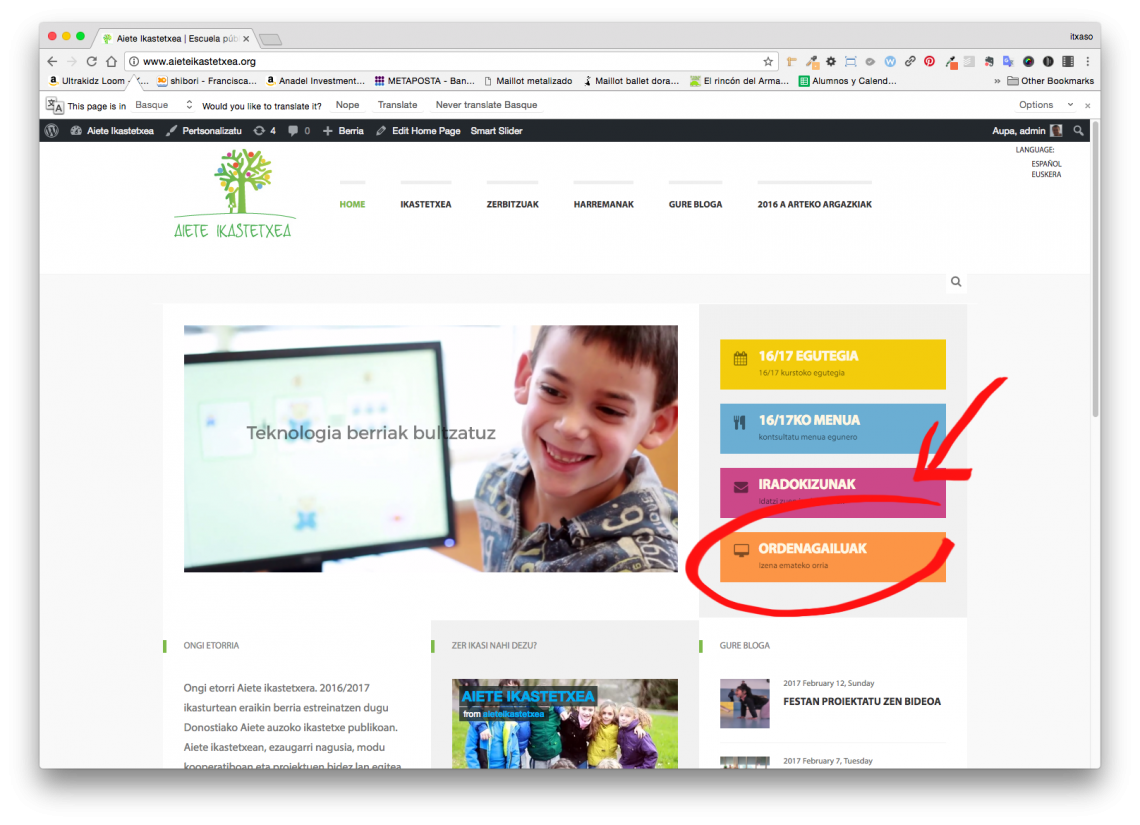Screen dimensions: 1140x825
Task: Open the Aupa, admin account menu
Action: point(1027,131)
